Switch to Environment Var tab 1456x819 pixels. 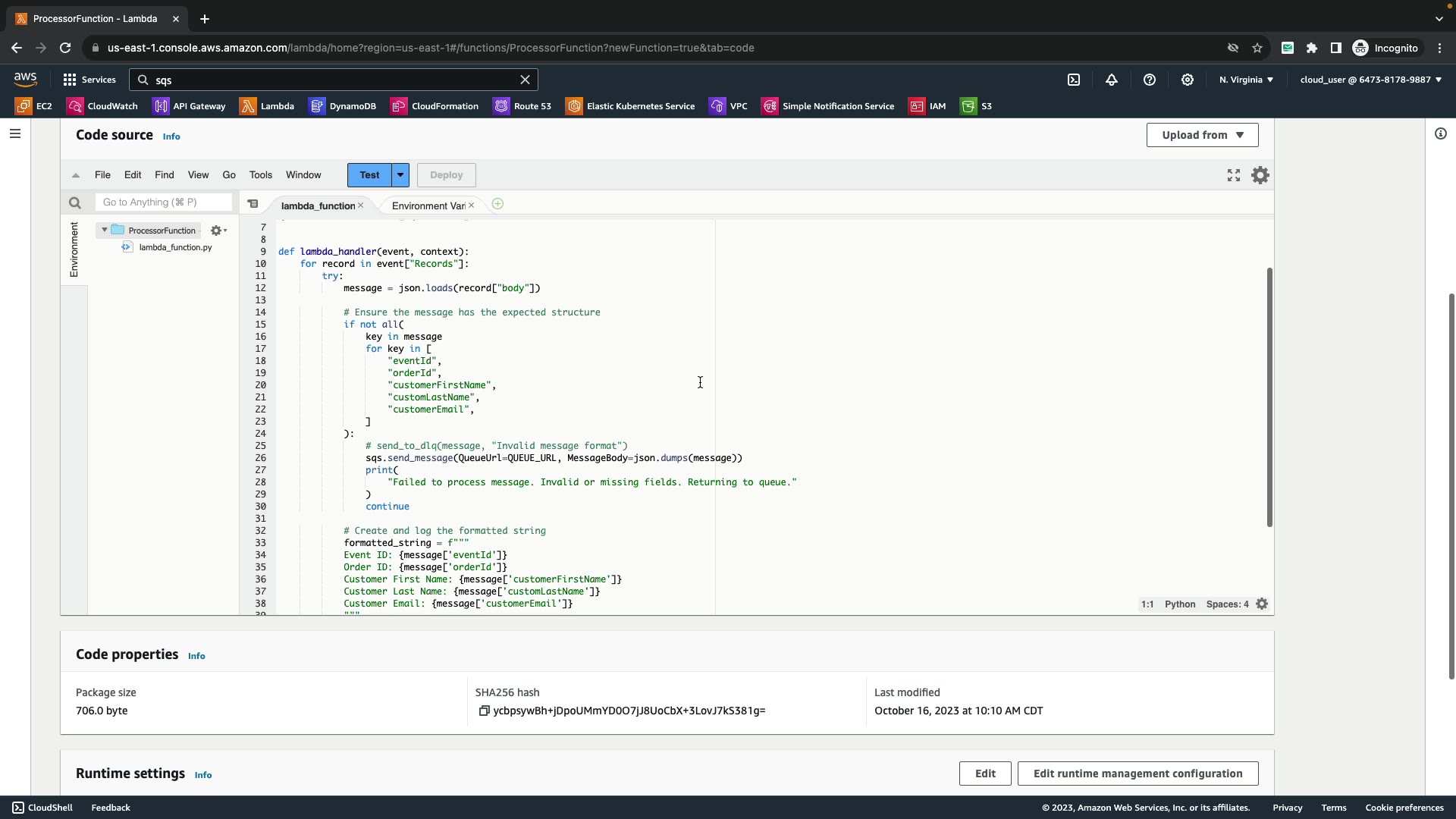(x=428, y=206)
